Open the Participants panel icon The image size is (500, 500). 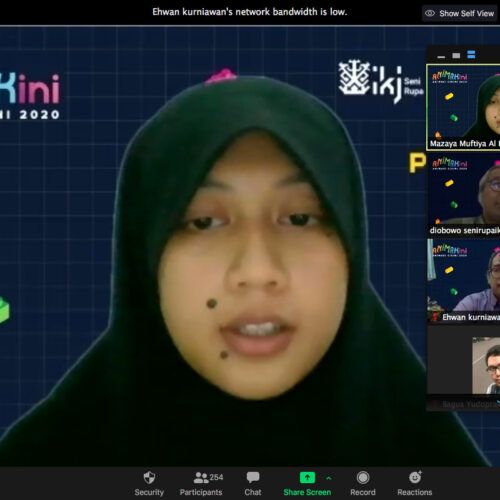point(201,478)
